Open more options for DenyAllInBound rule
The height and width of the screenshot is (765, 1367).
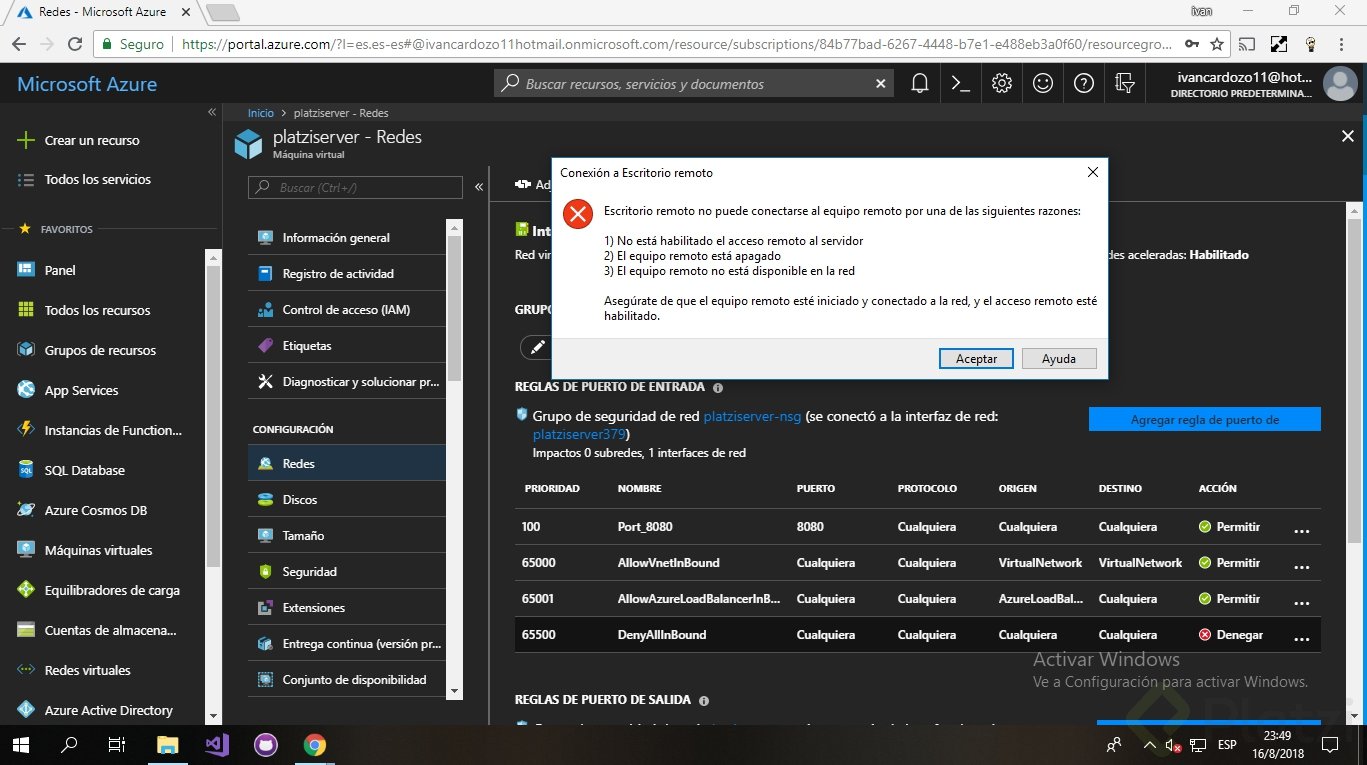pos(1301,638)
